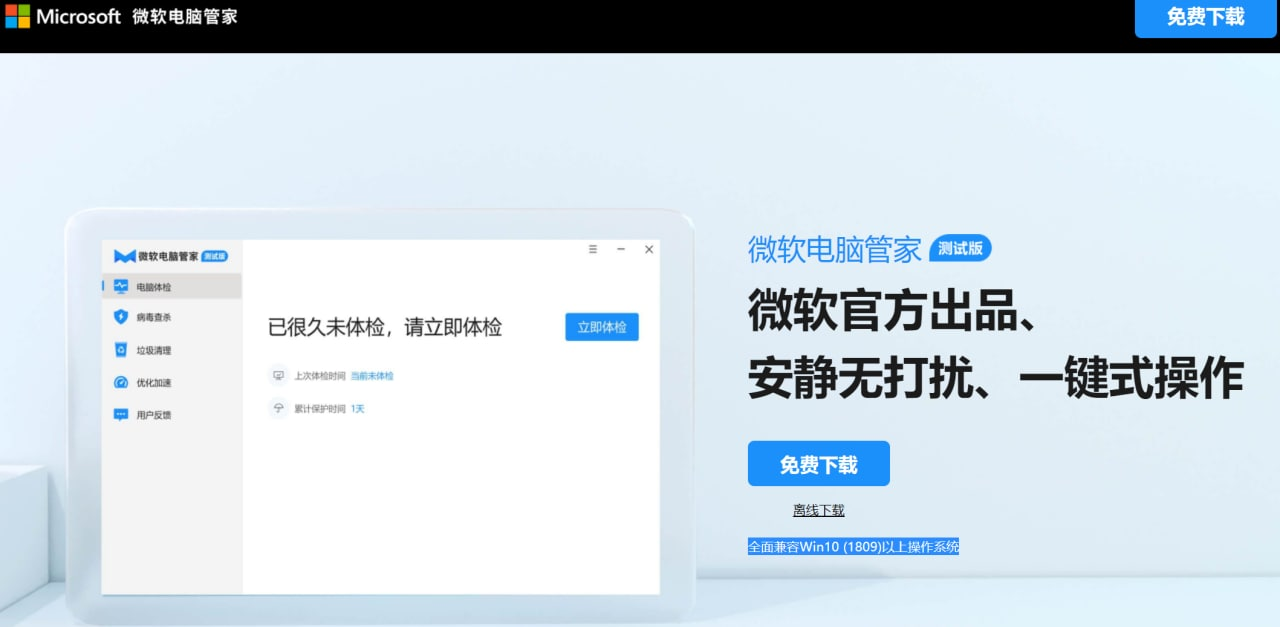Click the Microsoft wordmark in header

pos(78,17)
